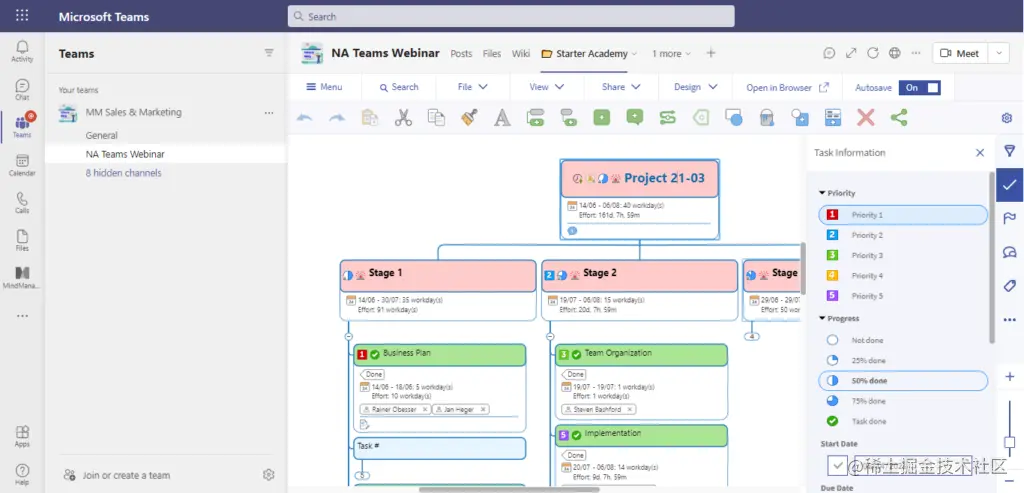
Task: Show 8 hidden channels
Action: (x=123, y=173)
